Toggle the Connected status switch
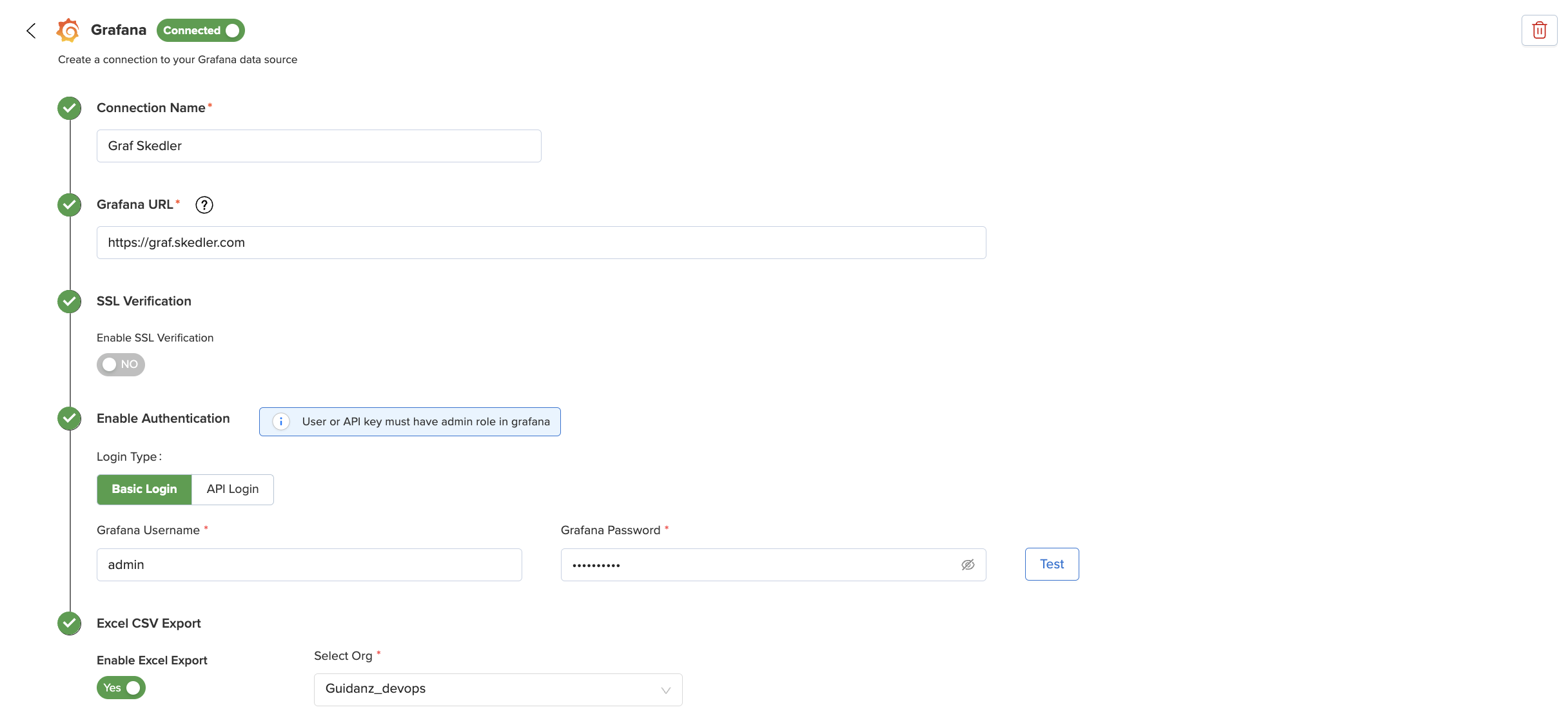The height and width of the screenshot is (714, 1568). click(x=201, y=30)
